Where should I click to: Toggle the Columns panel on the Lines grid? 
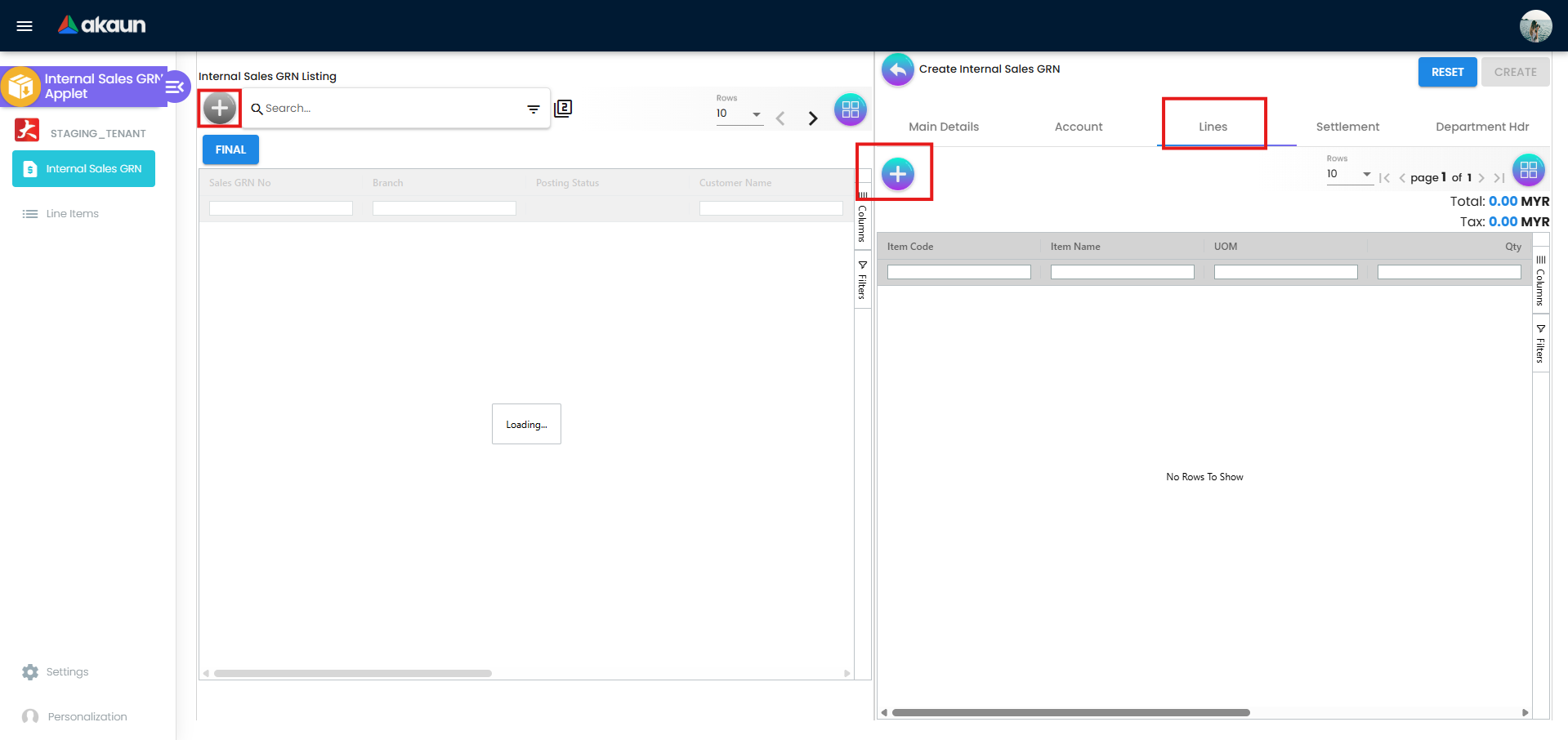[x=1541, y=282]
